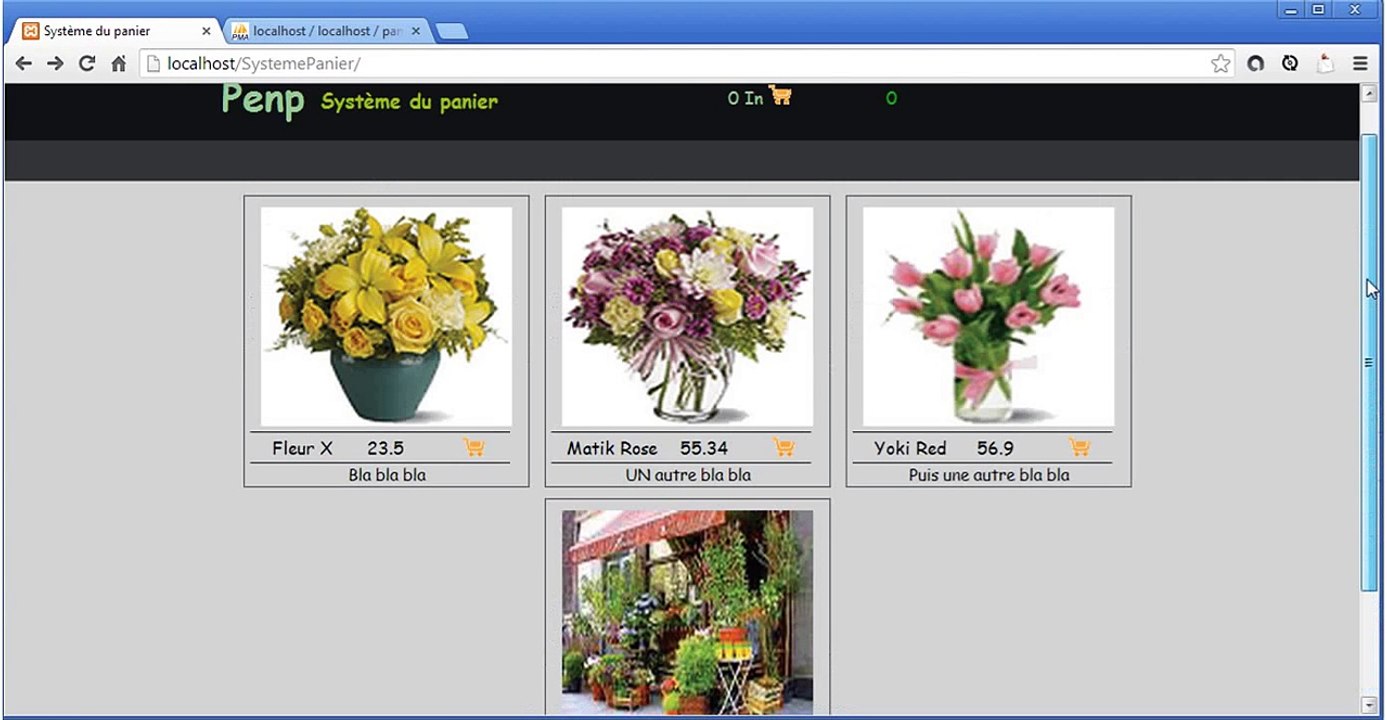Image resolution: width=1387 pixels, height=720 pixels.
Task: Click the Système du panier heading
Action: coord(409,101)
